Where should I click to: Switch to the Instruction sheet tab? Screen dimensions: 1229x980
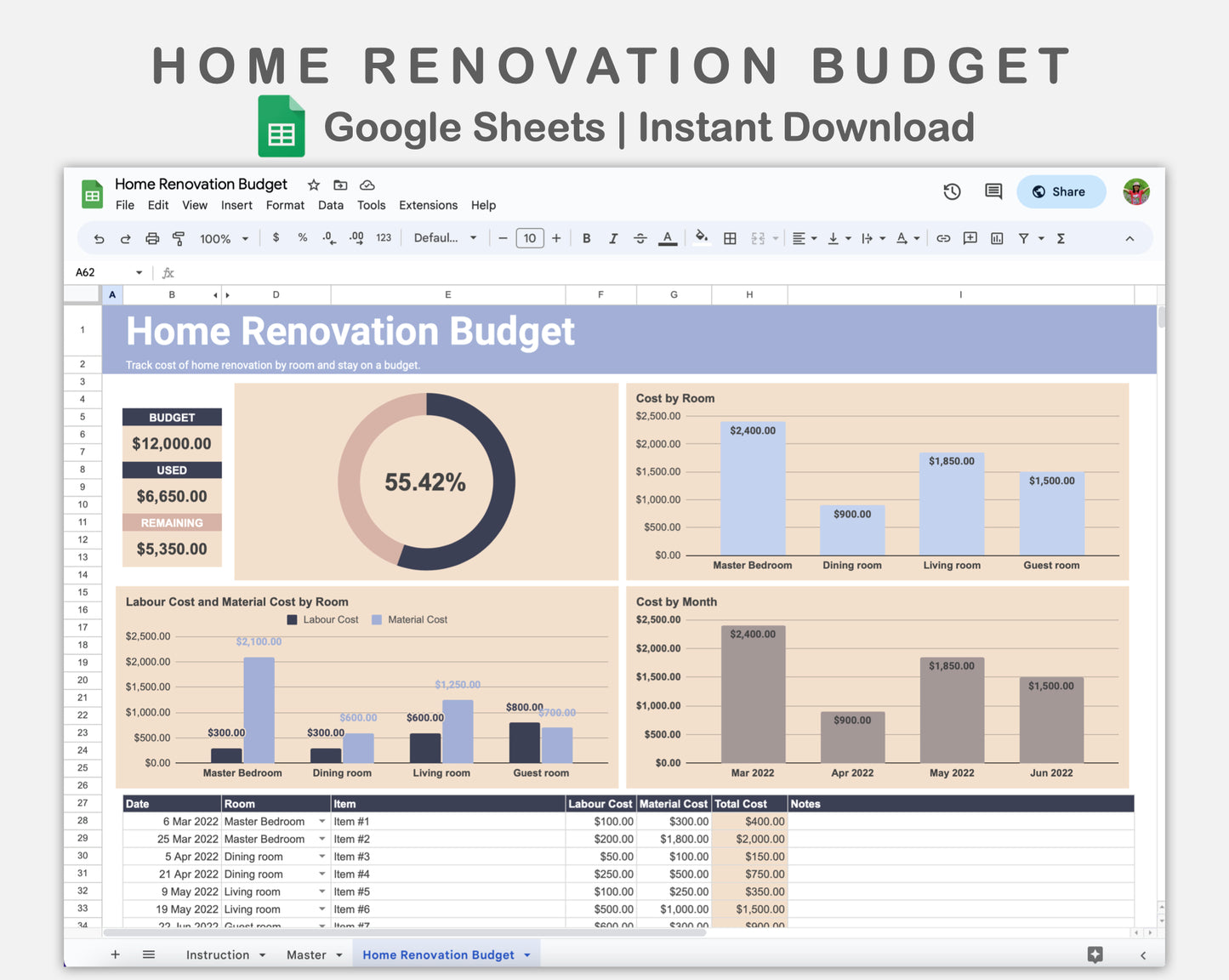[x=218, y=955]
